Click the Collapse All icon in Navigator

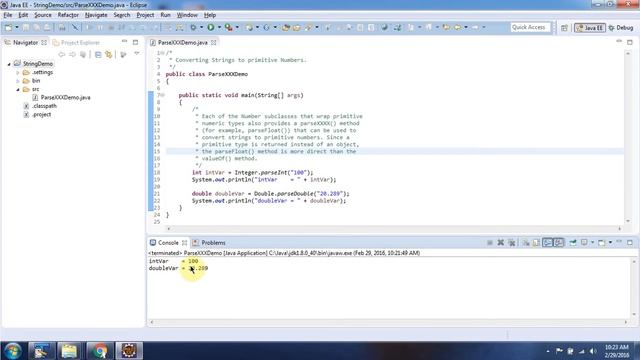pos(98,54)
